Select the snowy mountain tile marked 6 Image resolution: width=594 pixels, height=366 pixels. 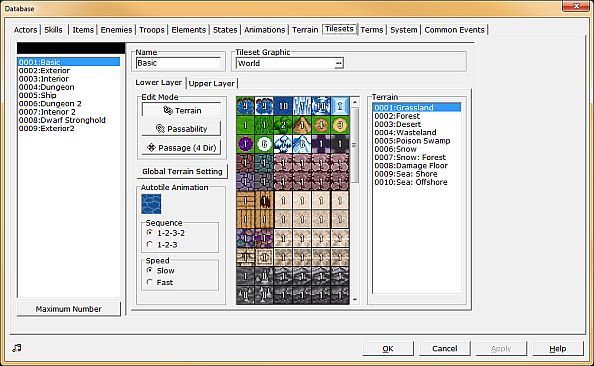tap(302, 144)
